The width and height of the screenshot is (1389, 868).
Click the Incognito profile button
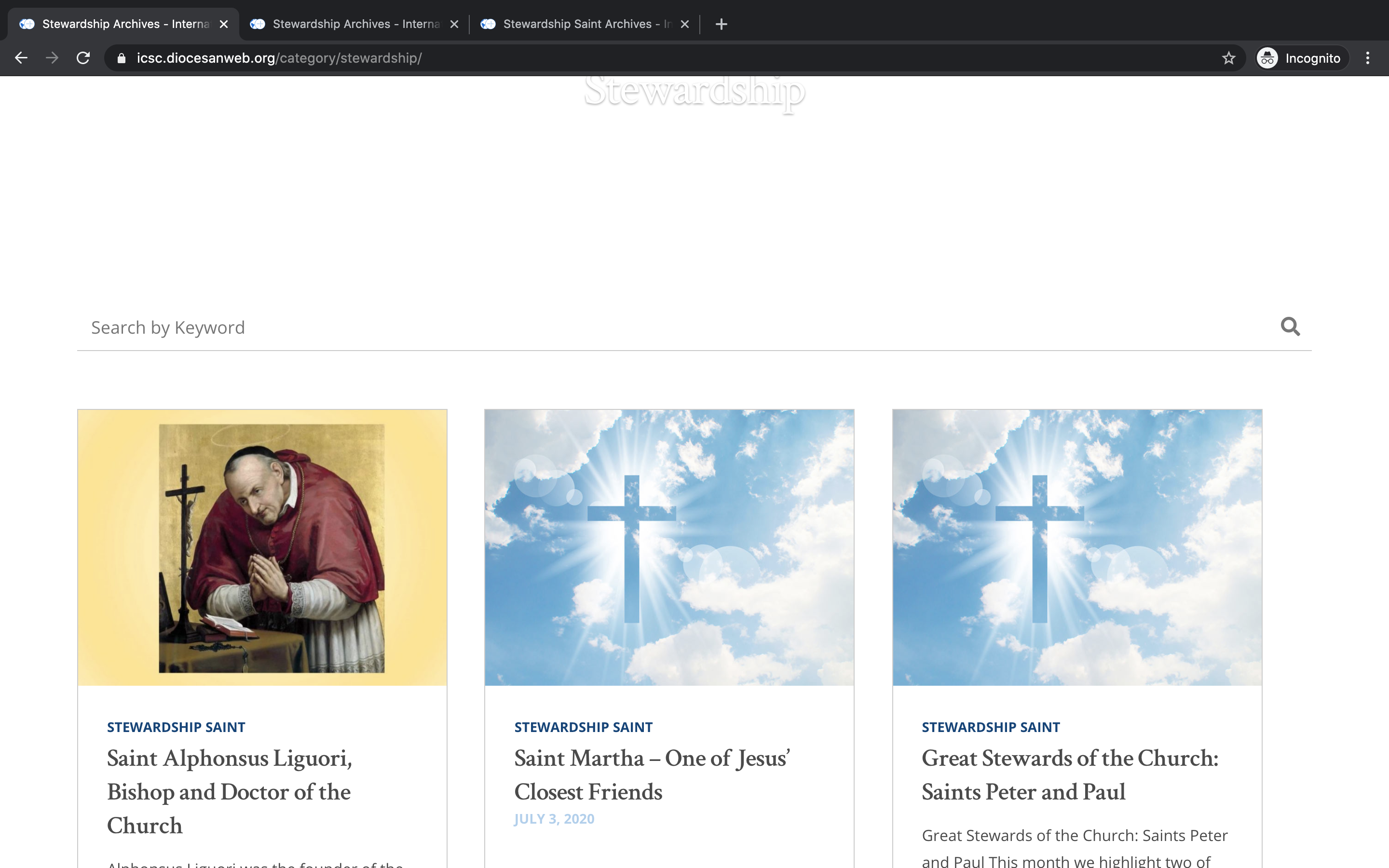[1300, 58]
